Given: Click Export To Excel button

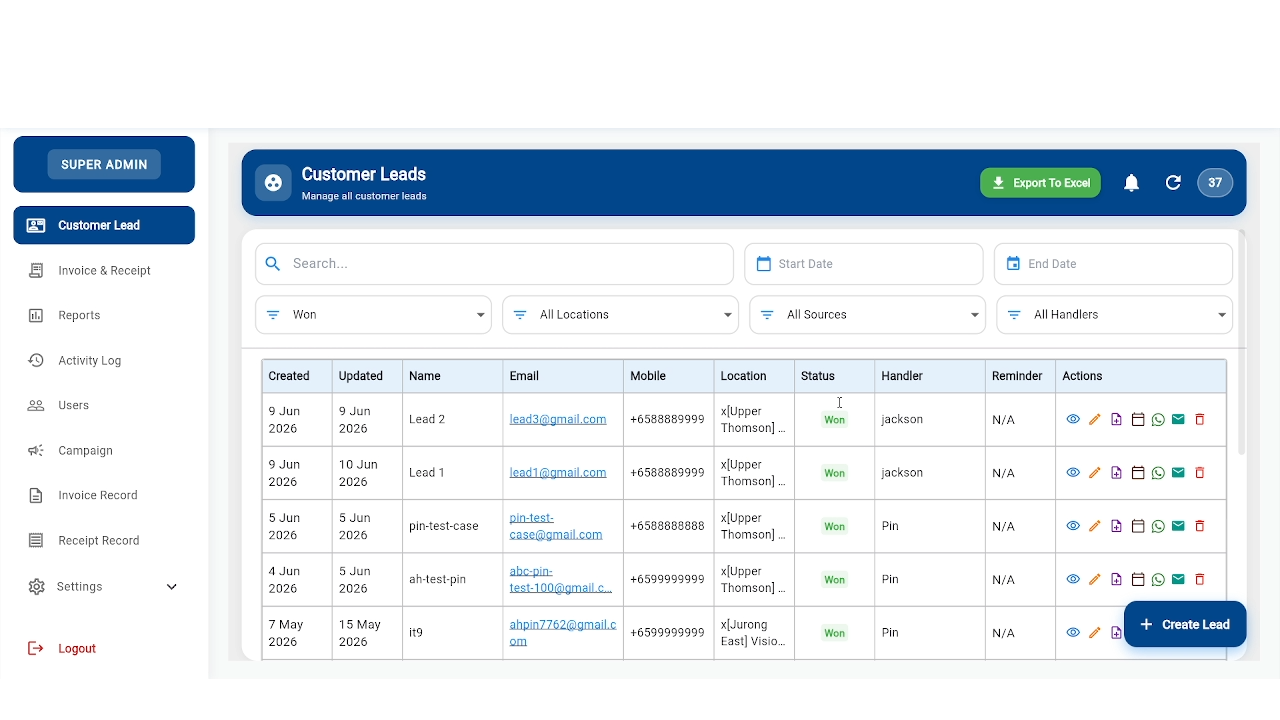Looking at the screenshot, I should [1040, 183].
